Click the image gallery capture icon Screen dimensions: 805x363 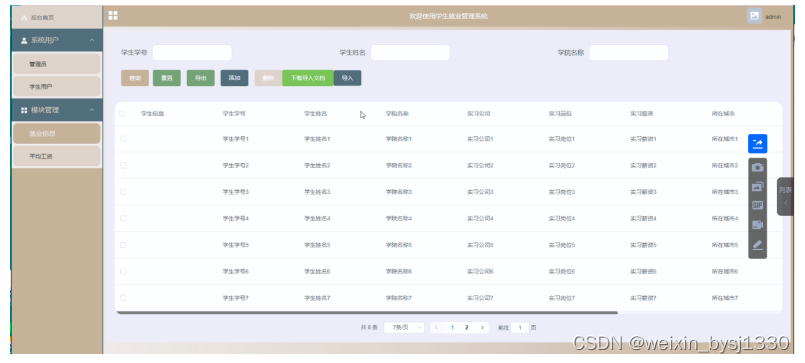point(757,186)
